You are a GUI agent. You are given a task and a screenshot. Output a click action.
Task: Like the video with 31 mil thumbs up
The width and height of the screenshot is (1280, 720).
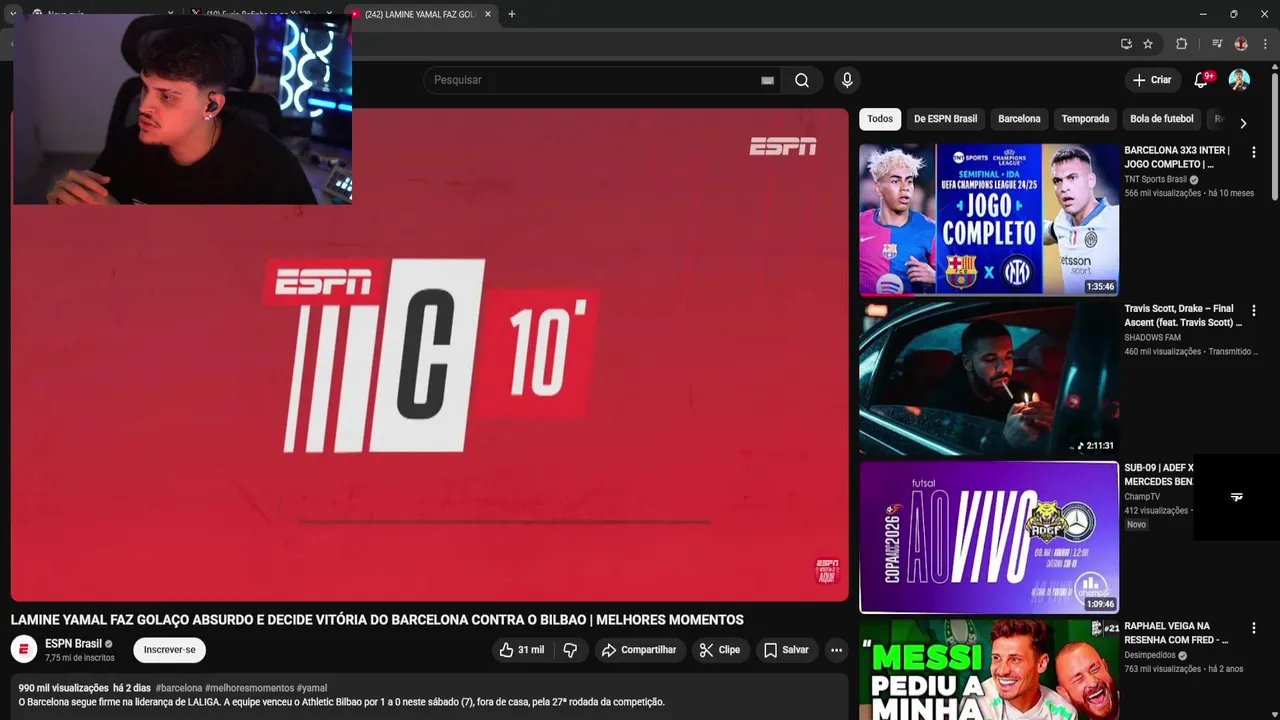[x=522, y=650]
